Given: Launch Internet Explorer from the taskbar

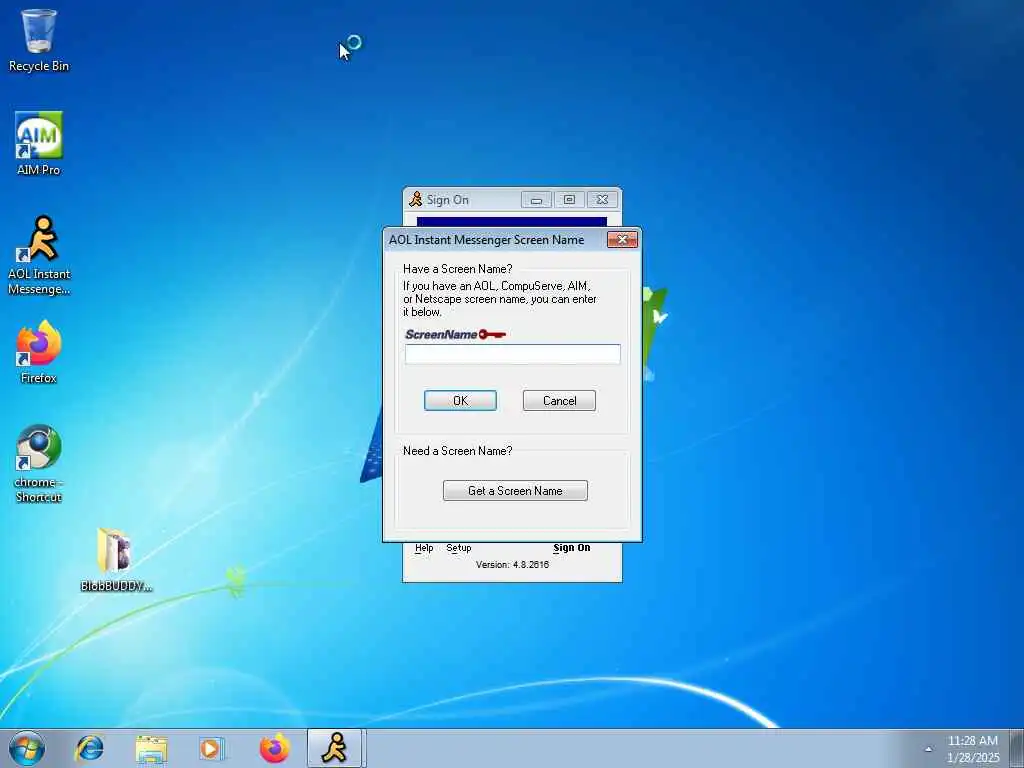Looking at the screenshot, I should click(89, 748).
